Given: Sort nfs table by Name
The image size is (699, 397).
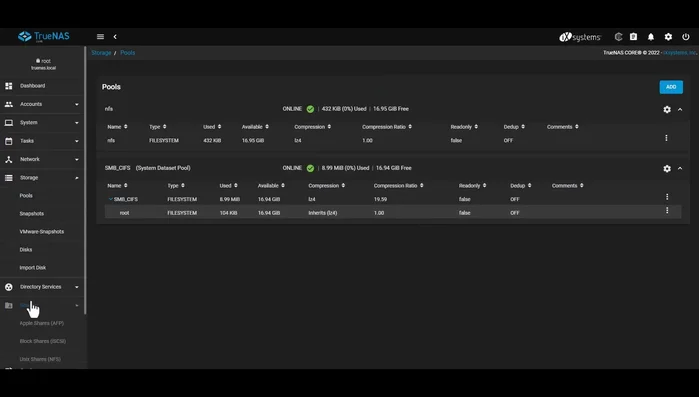Looking at the screenshot, I should [x=117, y=127].
